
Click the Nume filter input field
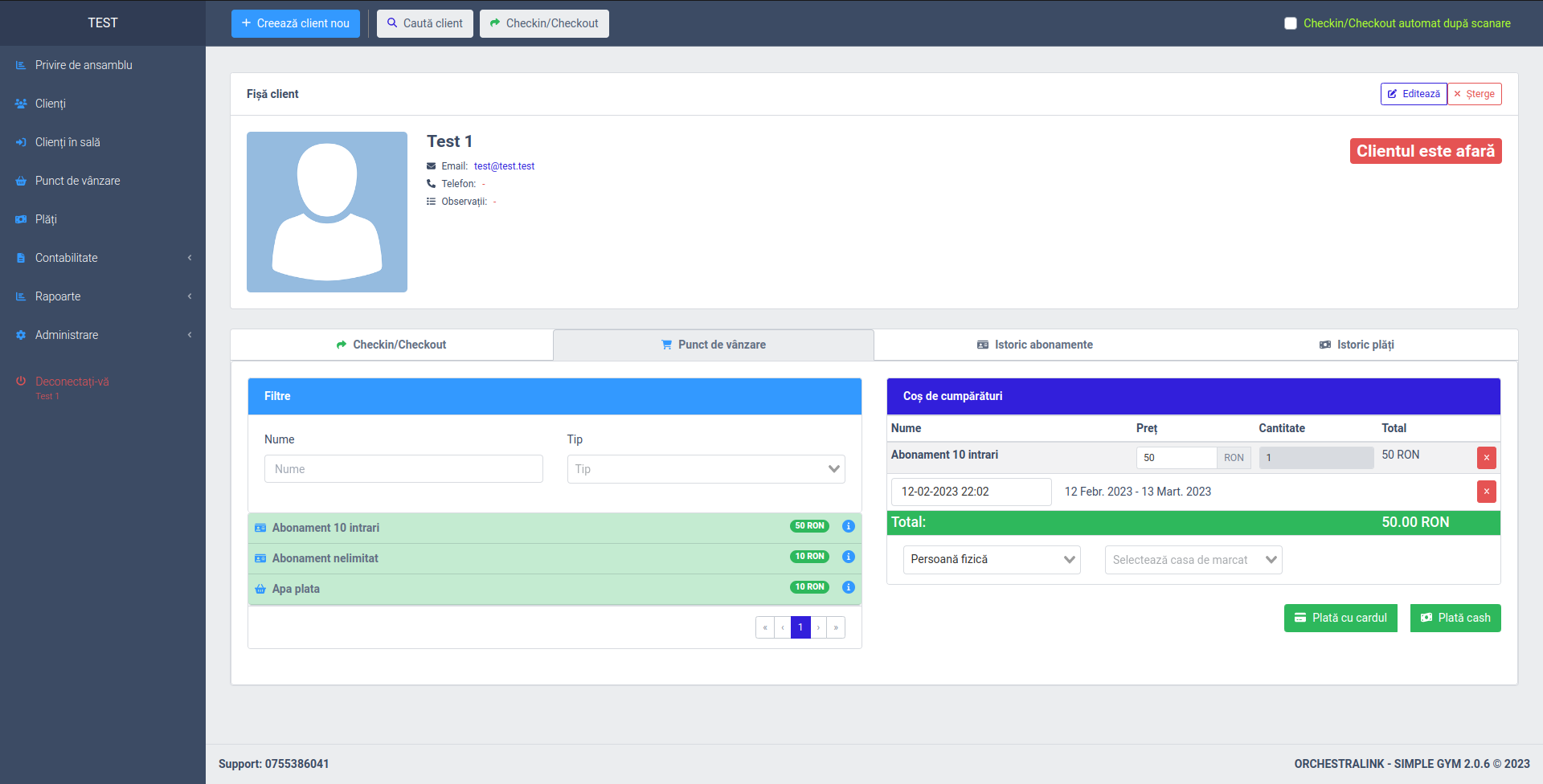pos(403,469)
